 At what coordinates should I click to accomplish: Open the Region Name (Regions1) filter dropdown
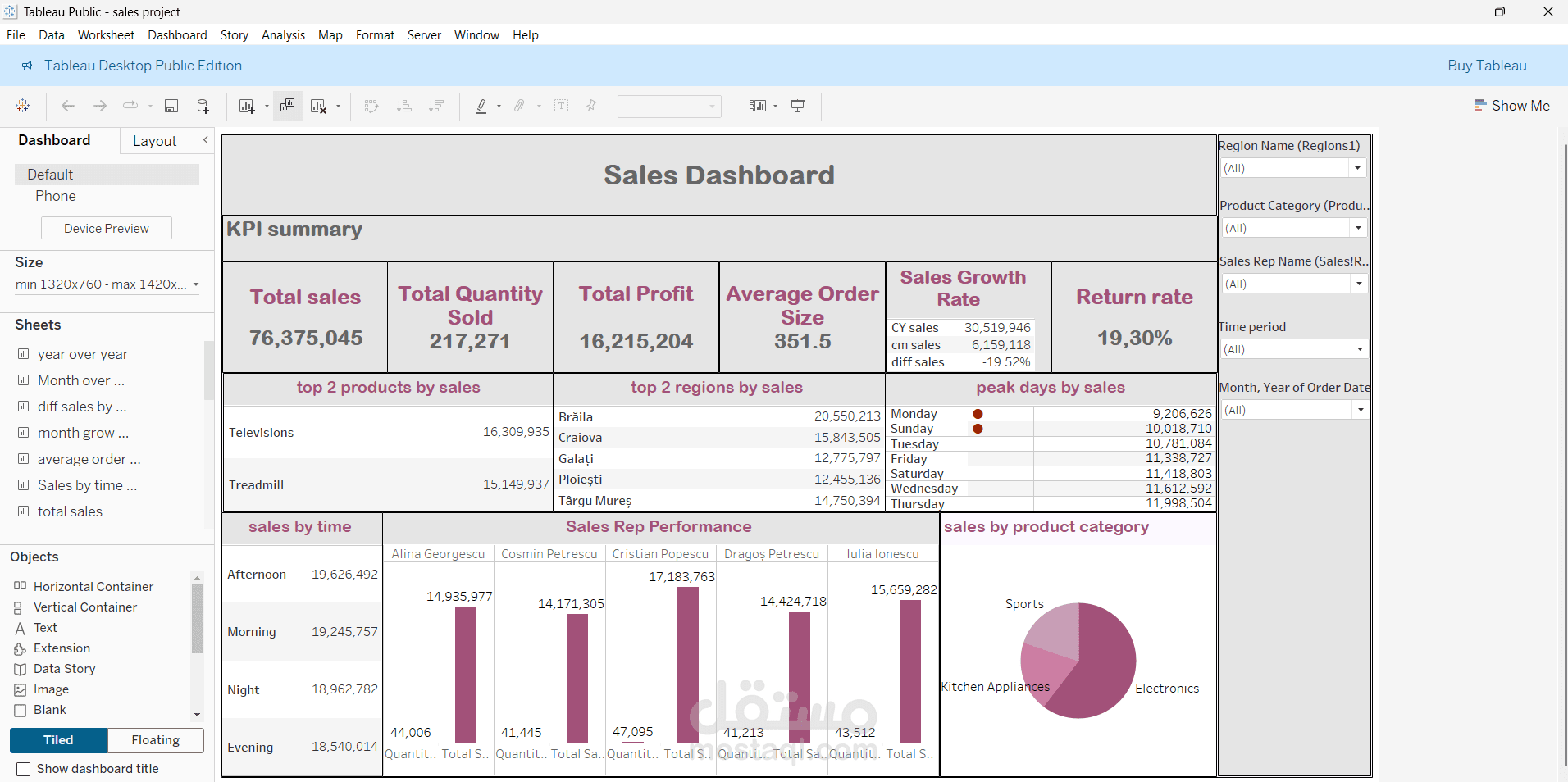pos(1358,168)
